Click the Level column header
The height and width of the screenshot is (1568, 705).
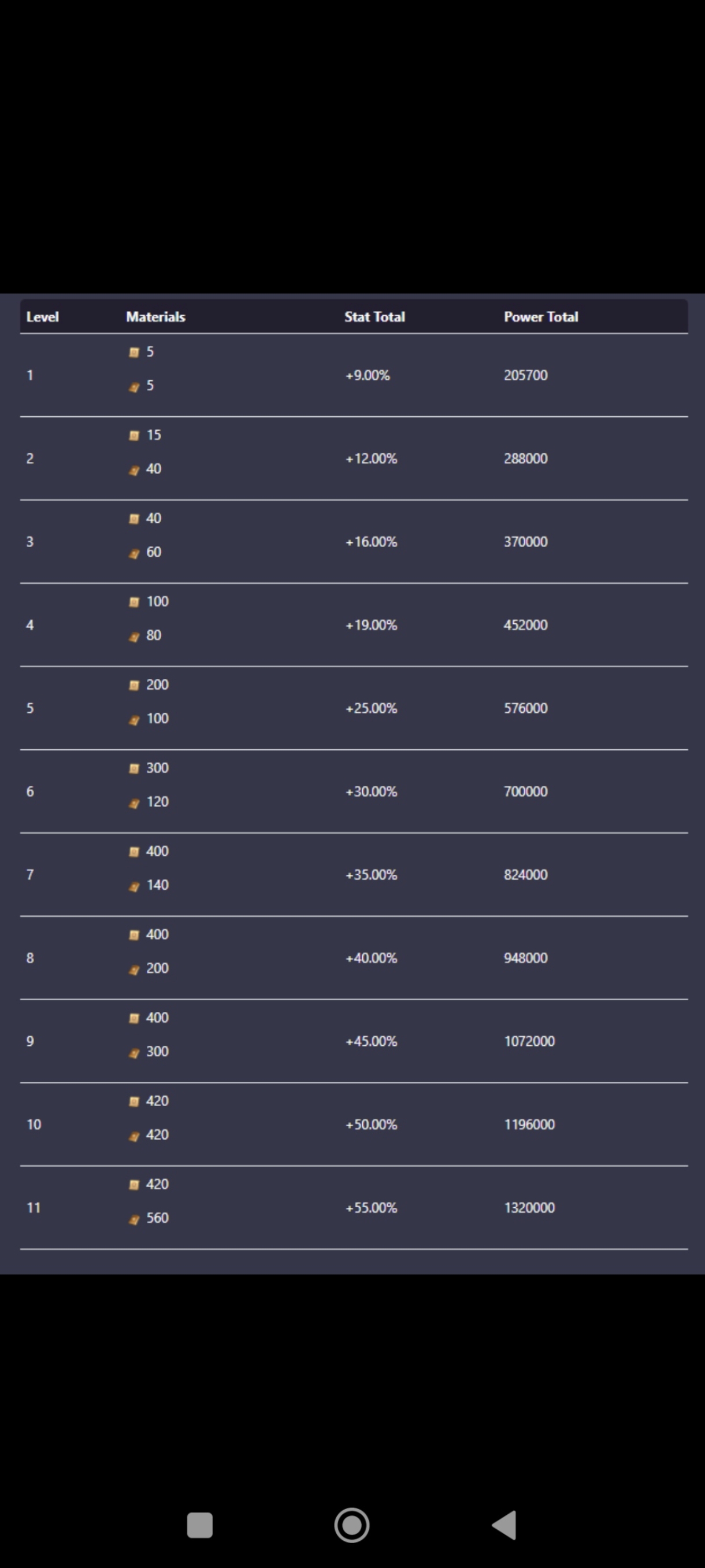[43, 316]
